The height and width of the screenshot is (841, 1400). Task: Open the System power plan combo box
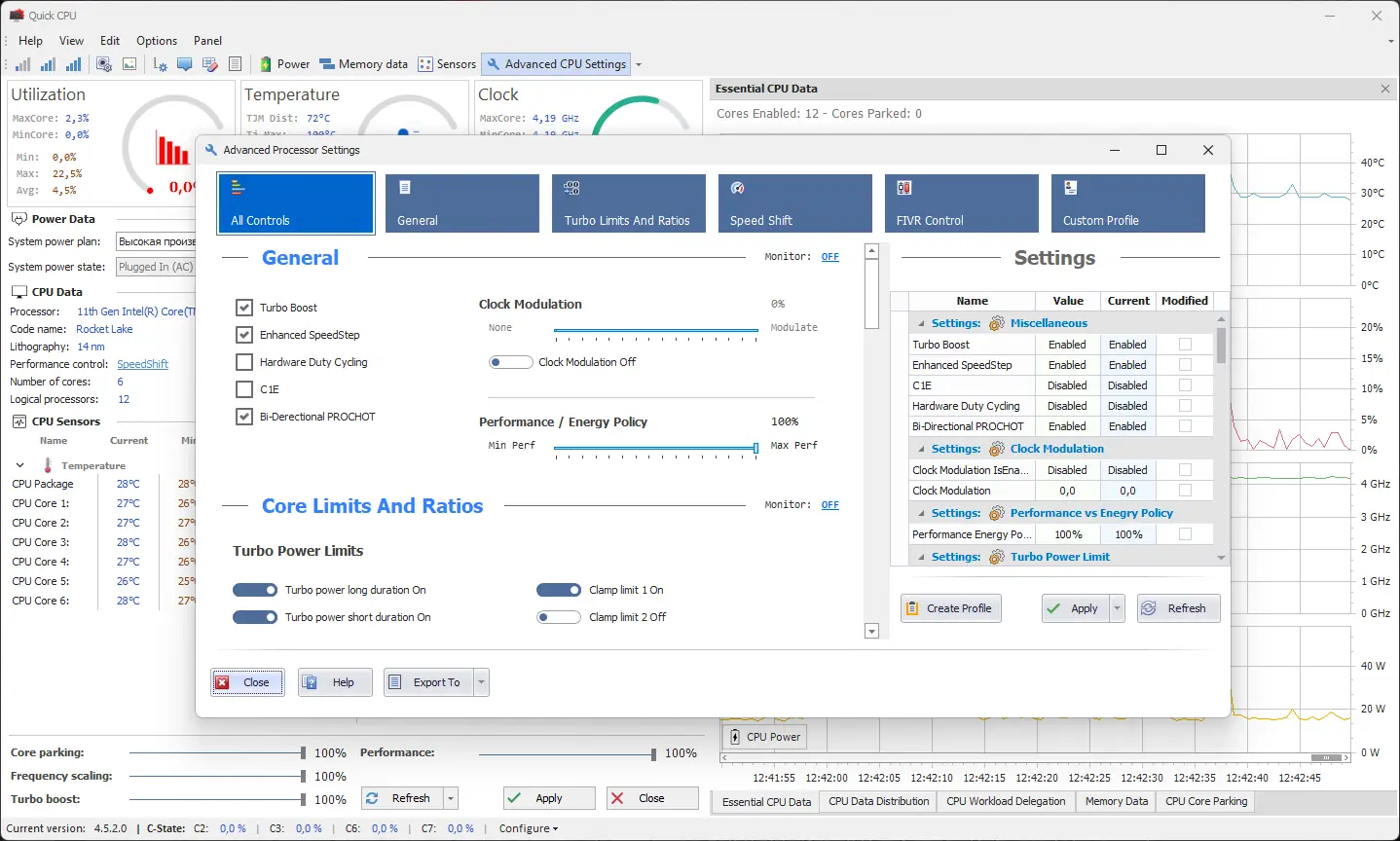(156, 241)
